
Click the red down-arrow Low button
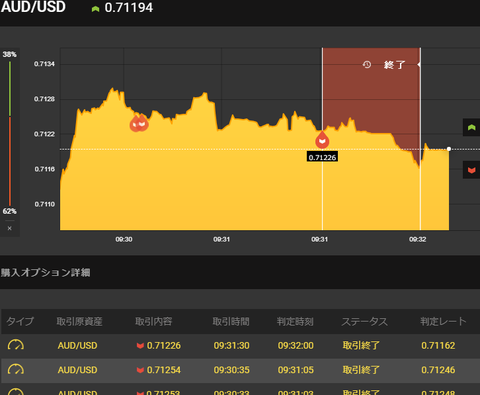tap(471, 170)
